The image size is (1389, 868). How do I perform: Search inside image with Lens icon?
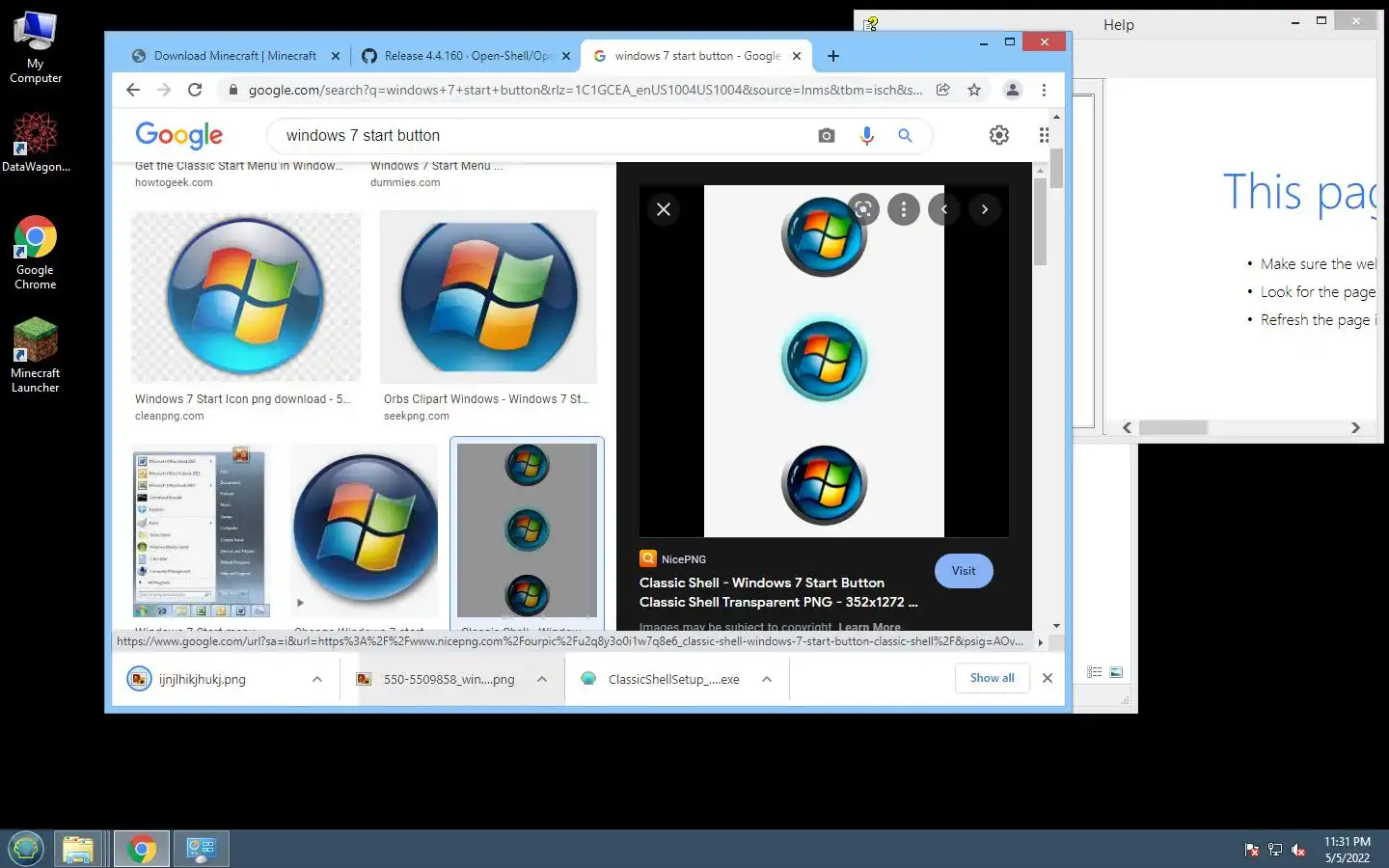pyautogui.click(x=863, y=208)
